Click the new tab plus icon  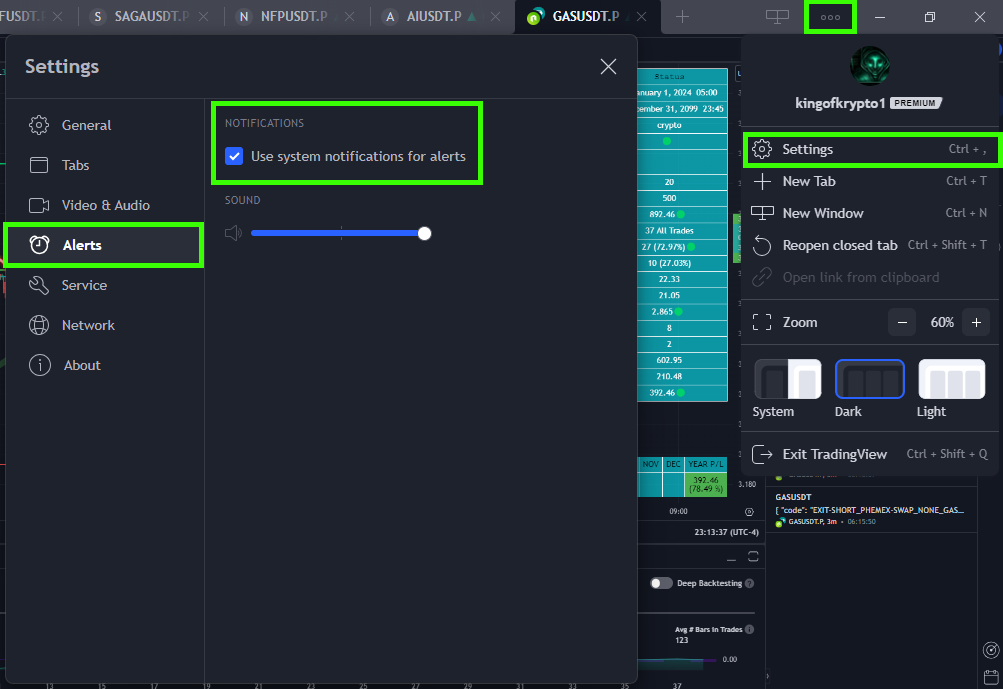682,17
